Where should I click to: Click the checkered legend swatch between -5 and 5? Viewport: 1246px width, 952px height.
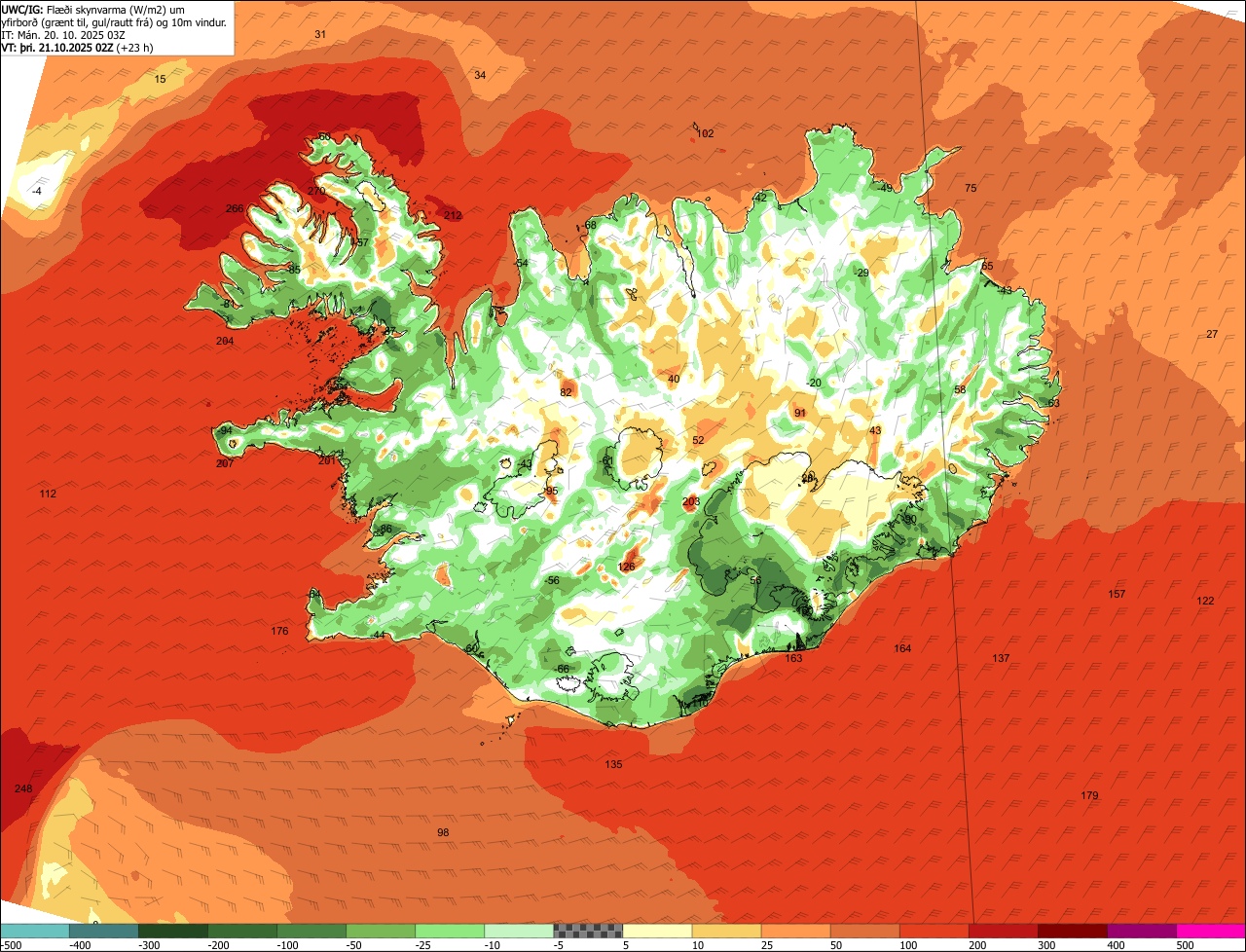click(588, 931)
